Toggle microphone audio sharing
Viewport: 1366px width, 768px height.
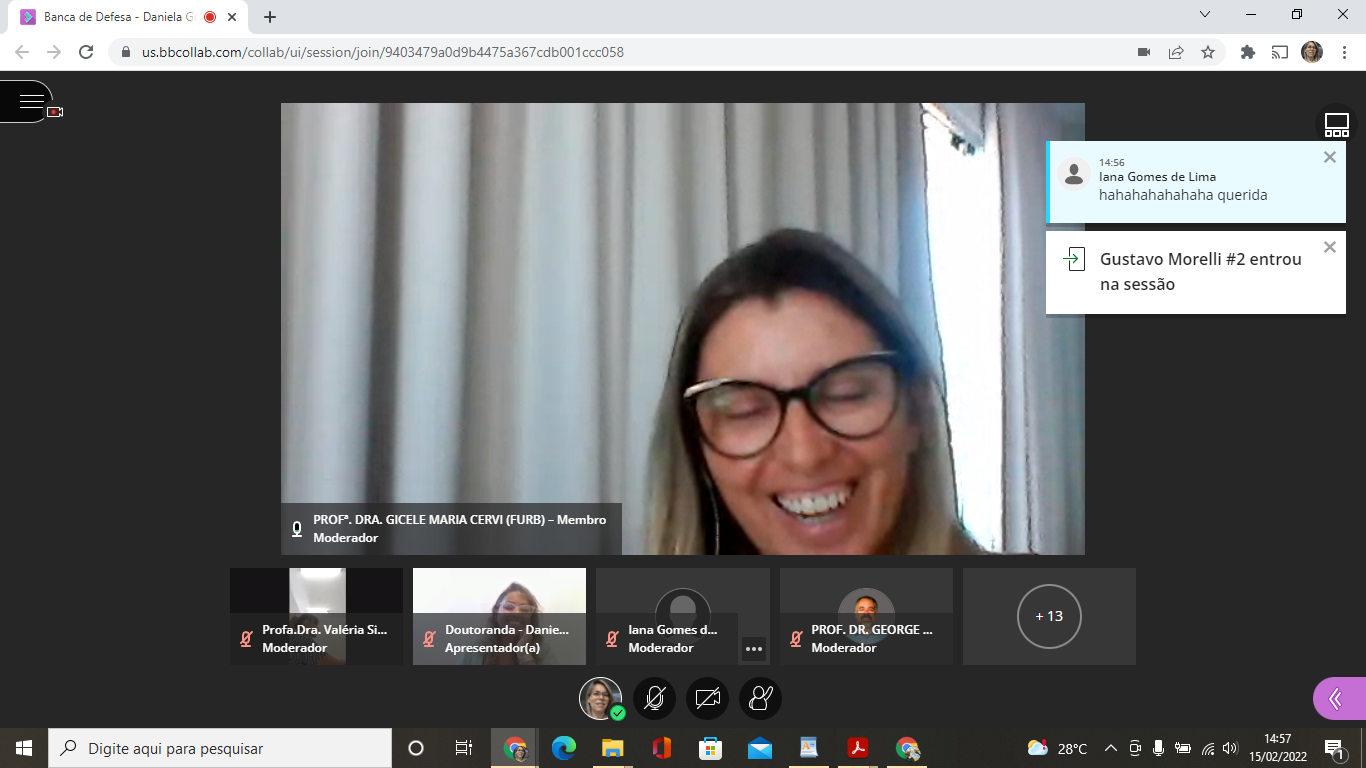click(x=655, y=699)
